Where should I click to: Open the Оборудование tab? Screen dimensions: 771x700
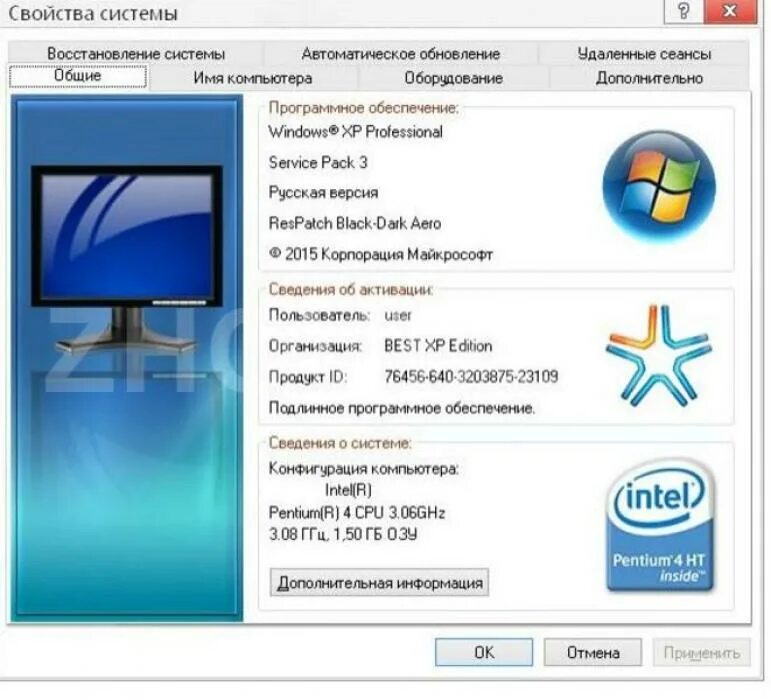[453, 78]
